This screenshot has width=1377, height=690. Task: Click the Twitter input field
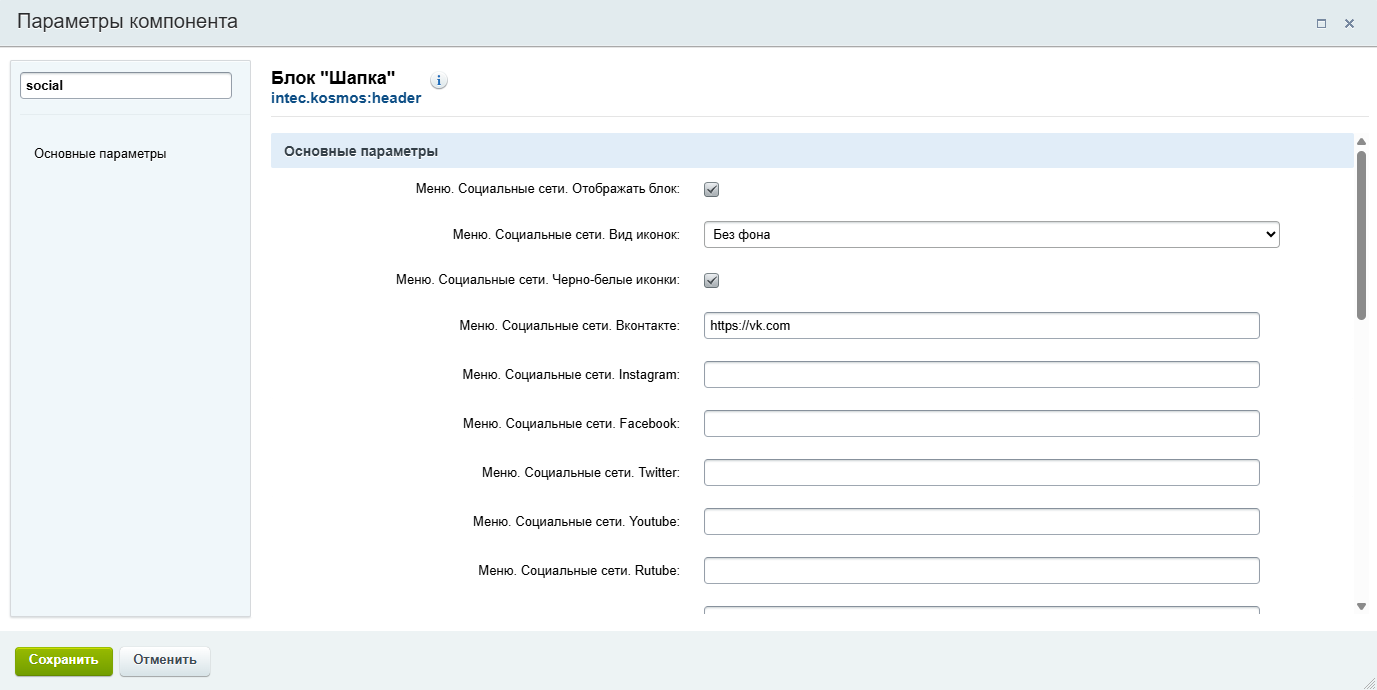[x=981, y=473]
